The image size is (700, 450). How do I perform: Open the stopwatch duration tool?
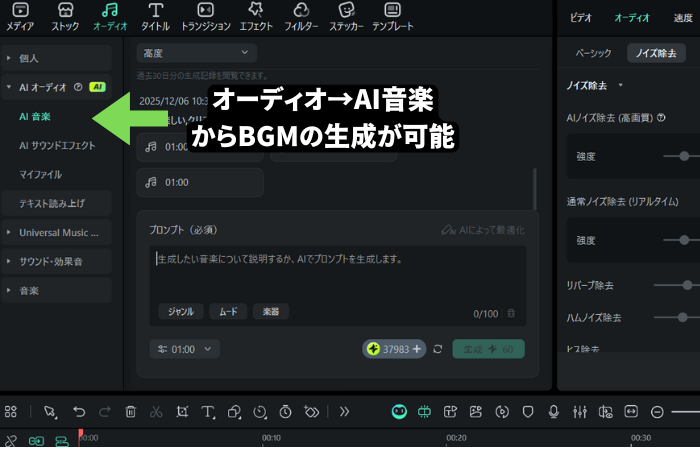coord(285,411)
